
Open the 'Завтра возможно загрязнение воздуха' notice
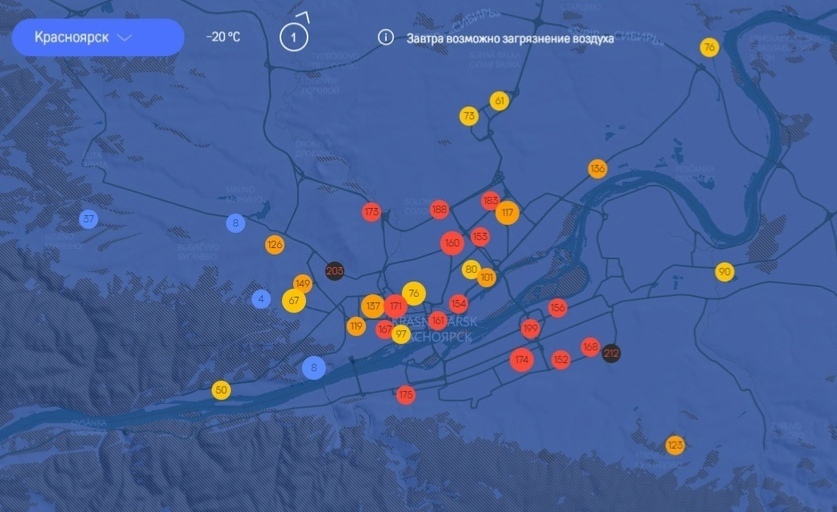[x=510, y=39]
